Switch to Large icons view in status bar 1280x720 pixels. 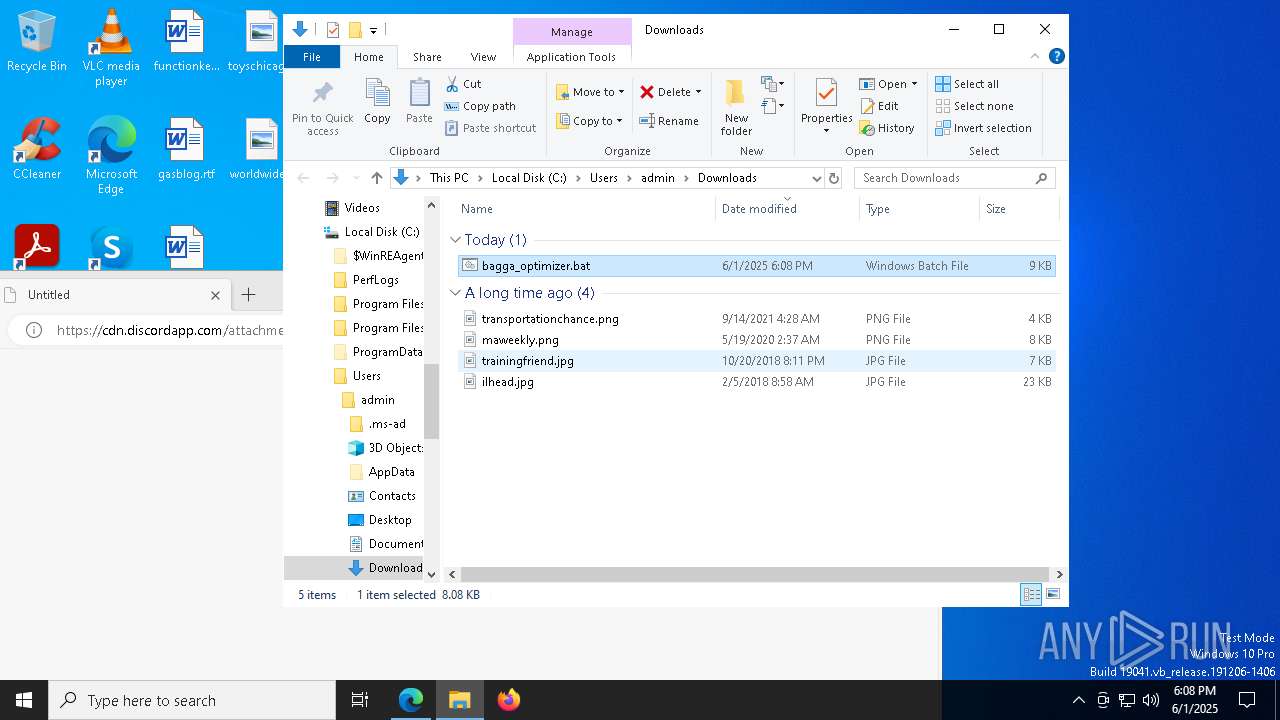coord(1052,595)
